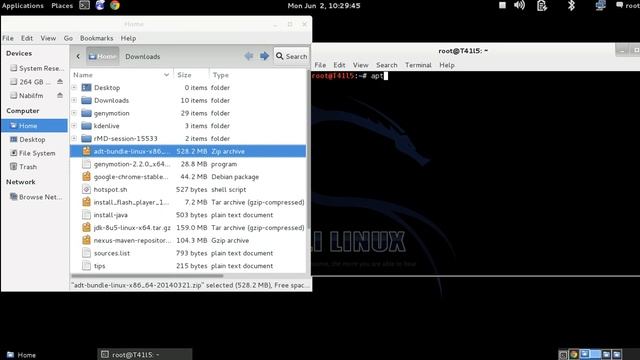The image size is (640, 360).
Task: Eject the Nabilfm volume
Action: coord(60,95)
